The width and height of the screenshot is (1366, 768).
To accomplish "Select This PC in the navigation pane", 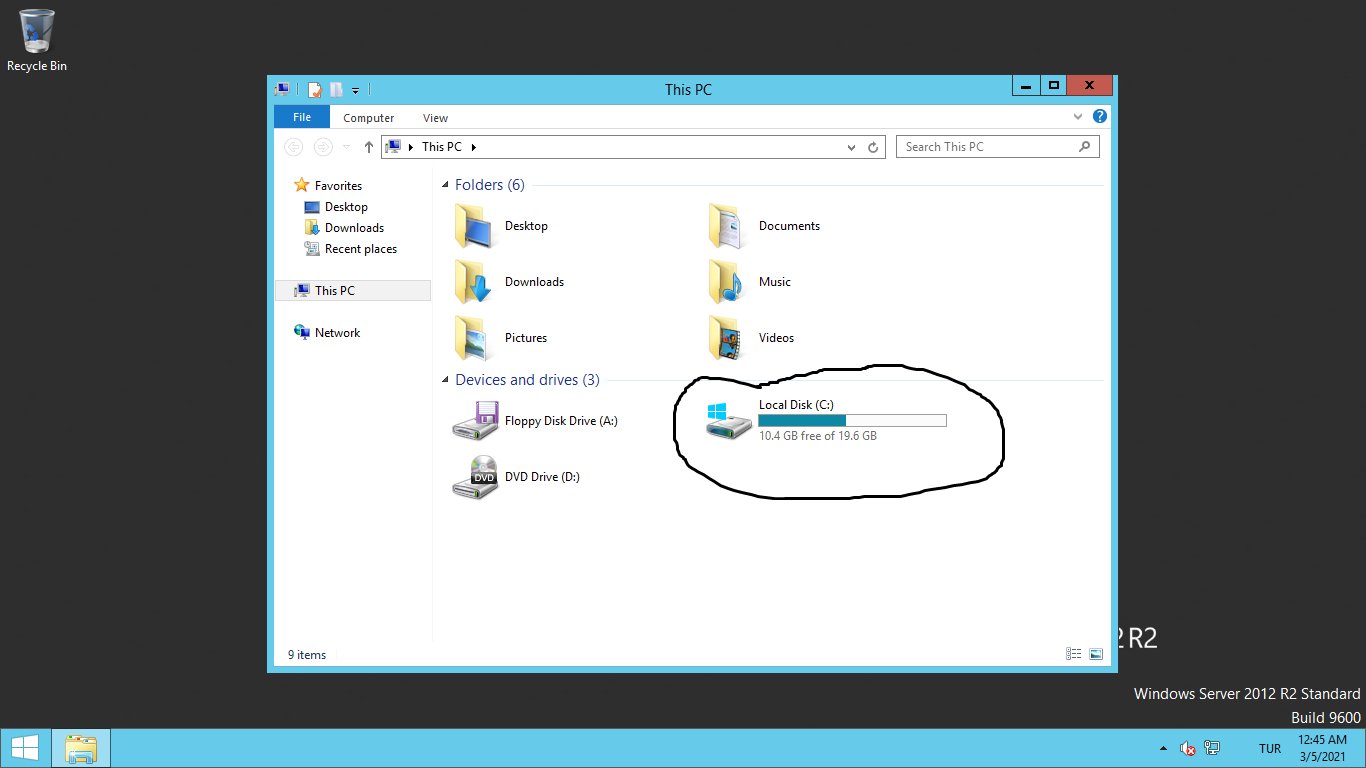I will pos(352,291).
